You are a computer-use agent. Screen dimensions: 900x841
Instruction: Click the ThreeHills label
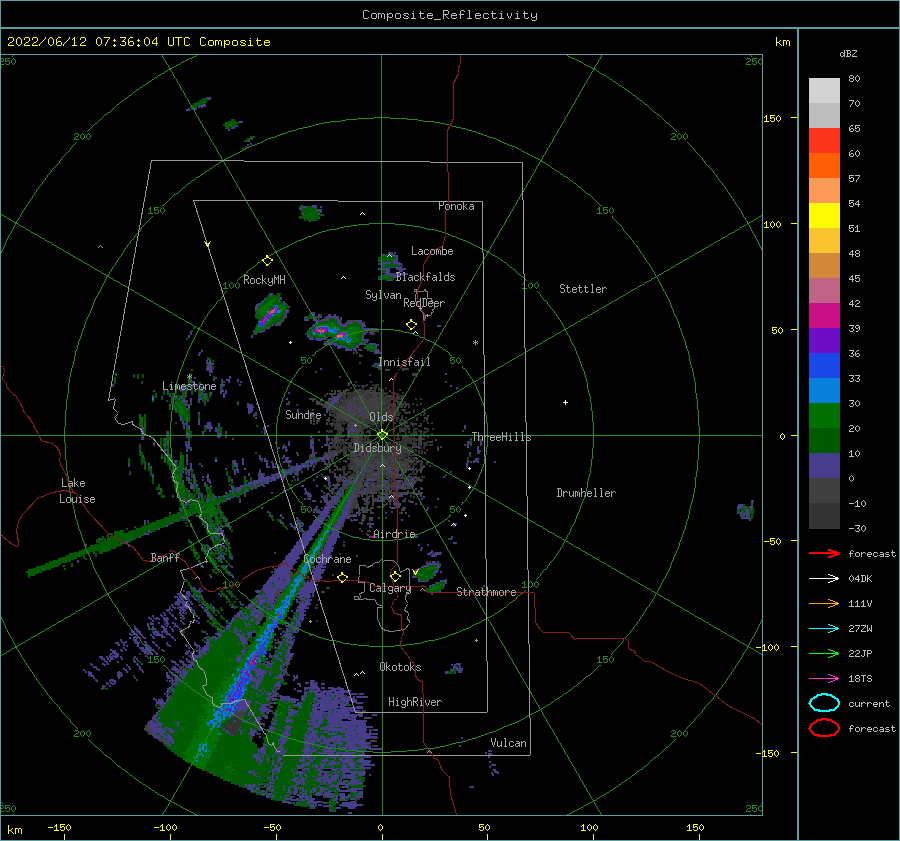click(x=501, y=437)
